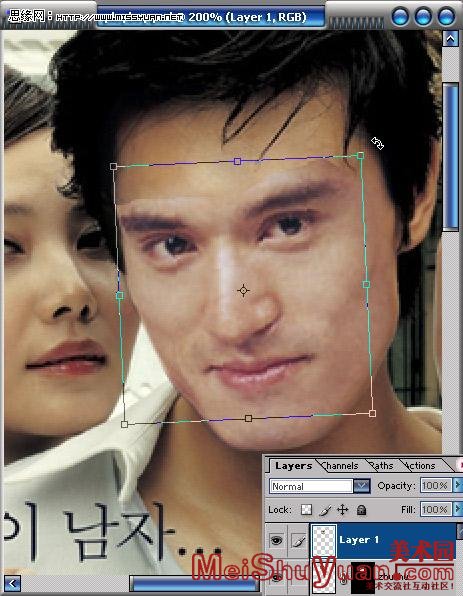The image size is (463, 596).
Task: Enable Lock image pixels brush icon
Action: (x=324, y=510)
